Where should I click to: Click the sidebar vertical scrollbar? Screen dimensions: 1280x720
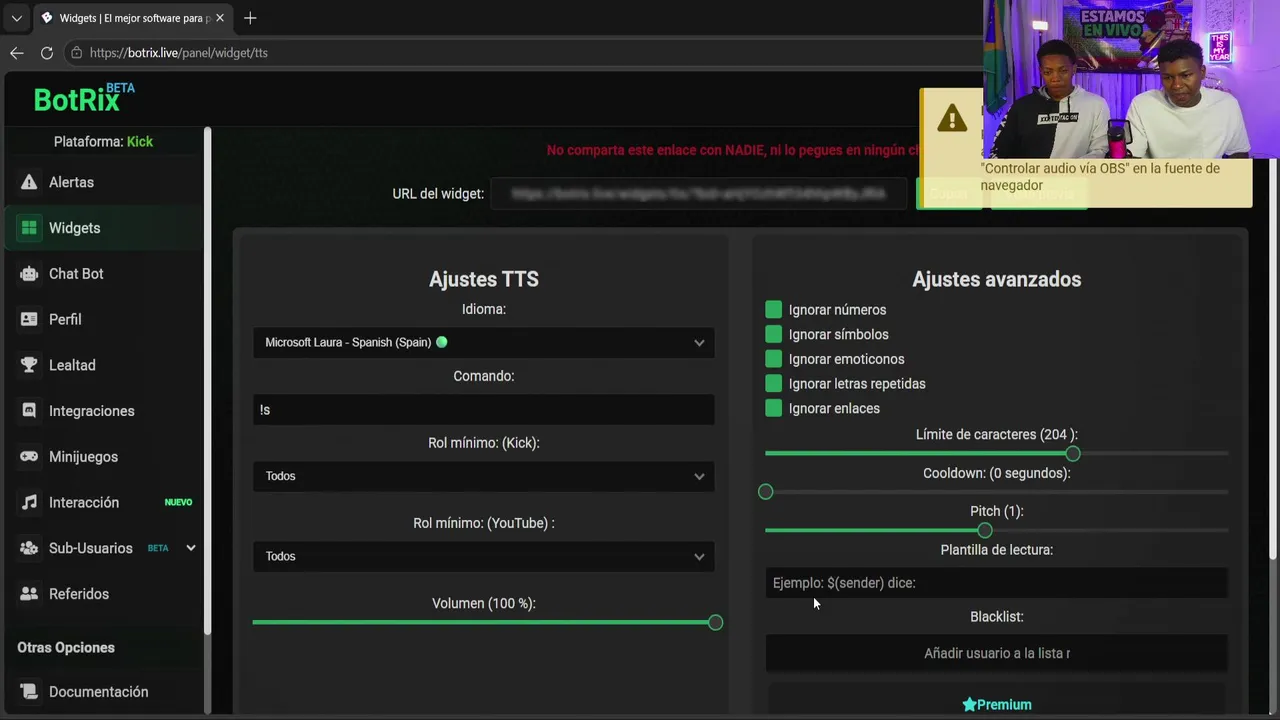[208, 380]
